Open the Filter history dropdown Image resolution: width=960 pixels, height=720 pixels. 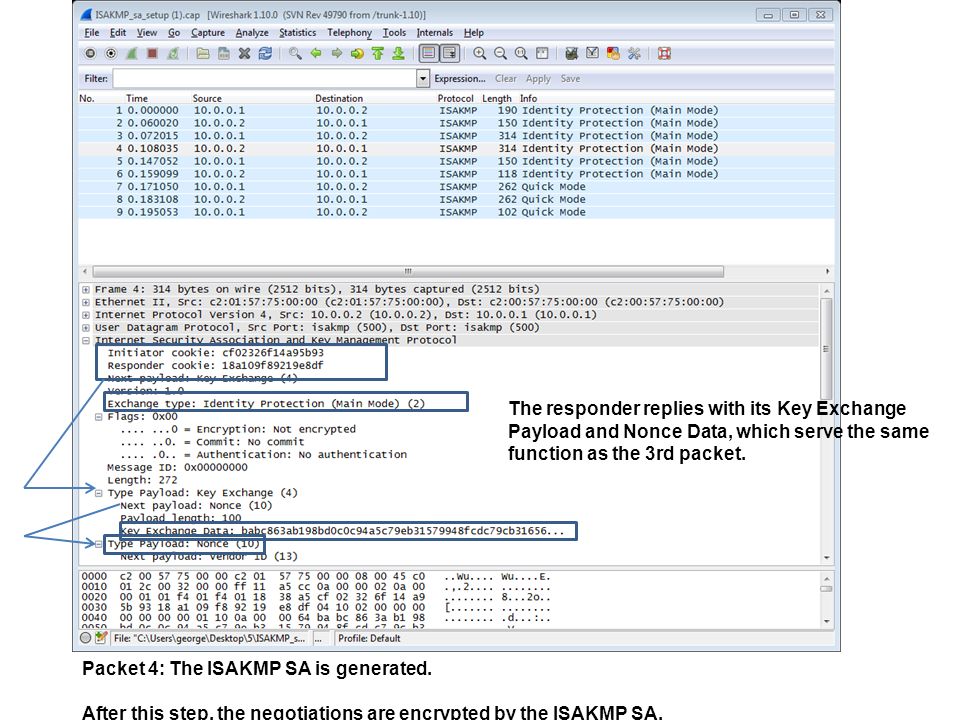click(x=422, y=78)
